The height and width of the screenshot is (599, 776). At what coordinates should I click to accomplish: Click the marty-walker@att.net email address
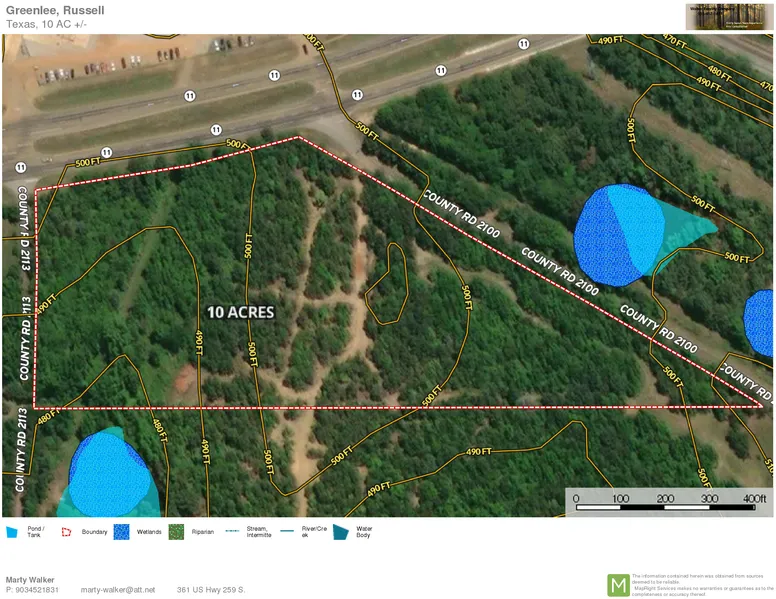118,590
